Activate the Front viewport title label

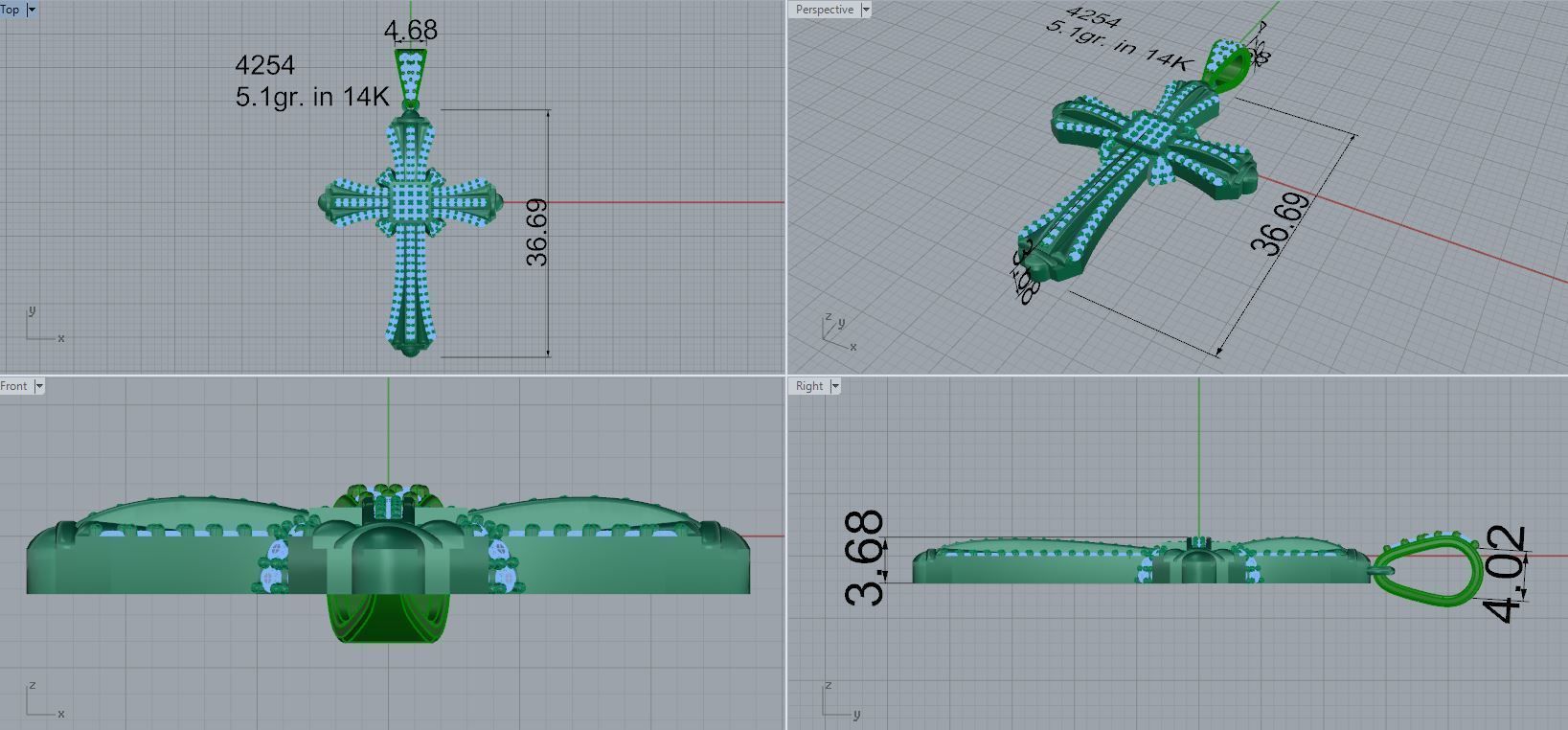(x=14, y=386)
